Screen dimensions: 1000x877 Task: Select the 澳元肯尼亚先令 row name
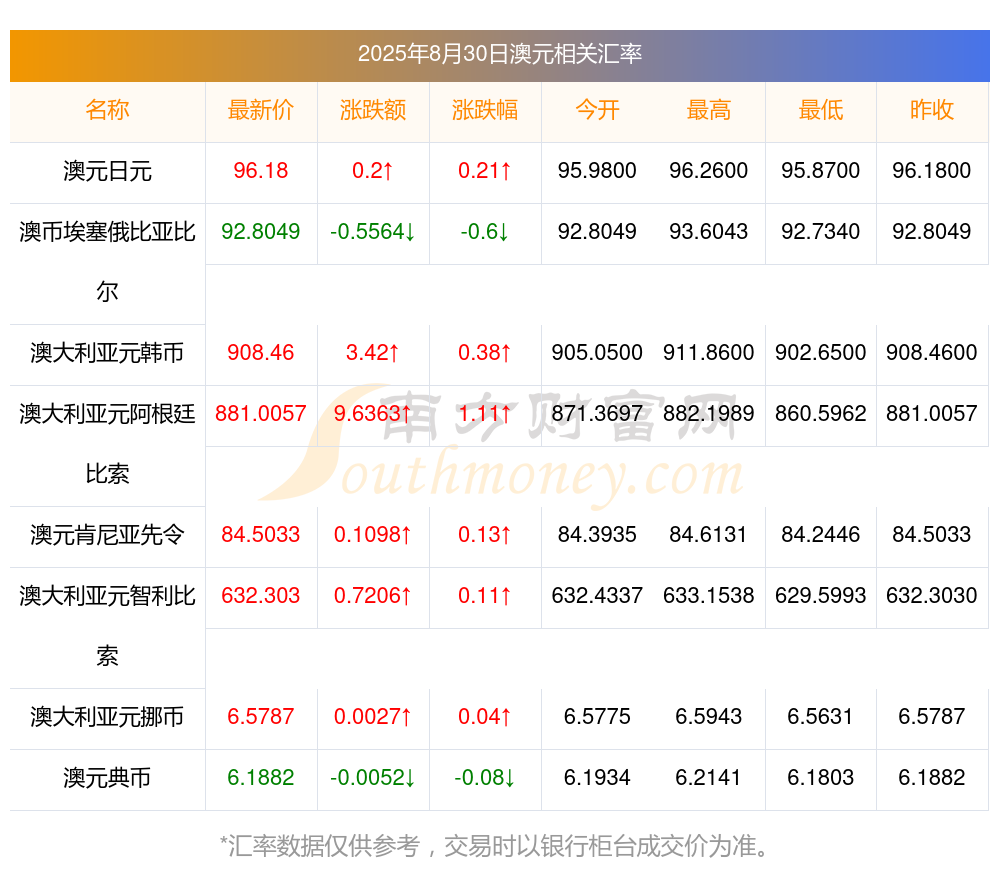click(107, 534)
